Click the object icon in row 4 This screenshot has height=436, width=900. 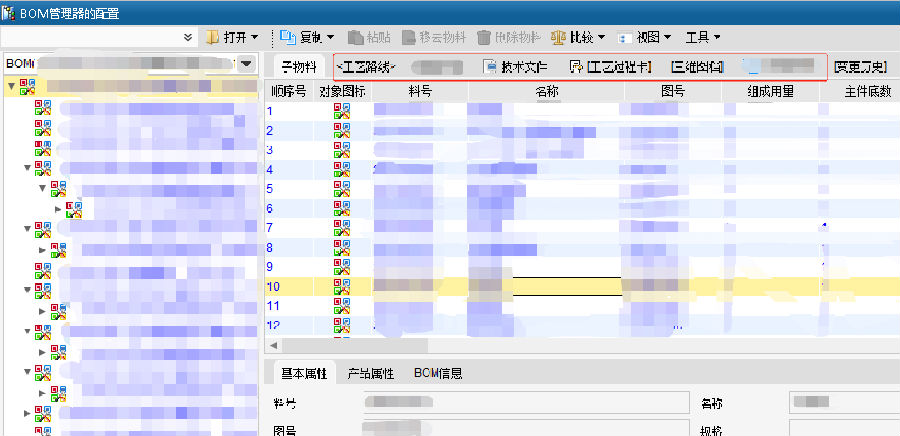(342, 170)
